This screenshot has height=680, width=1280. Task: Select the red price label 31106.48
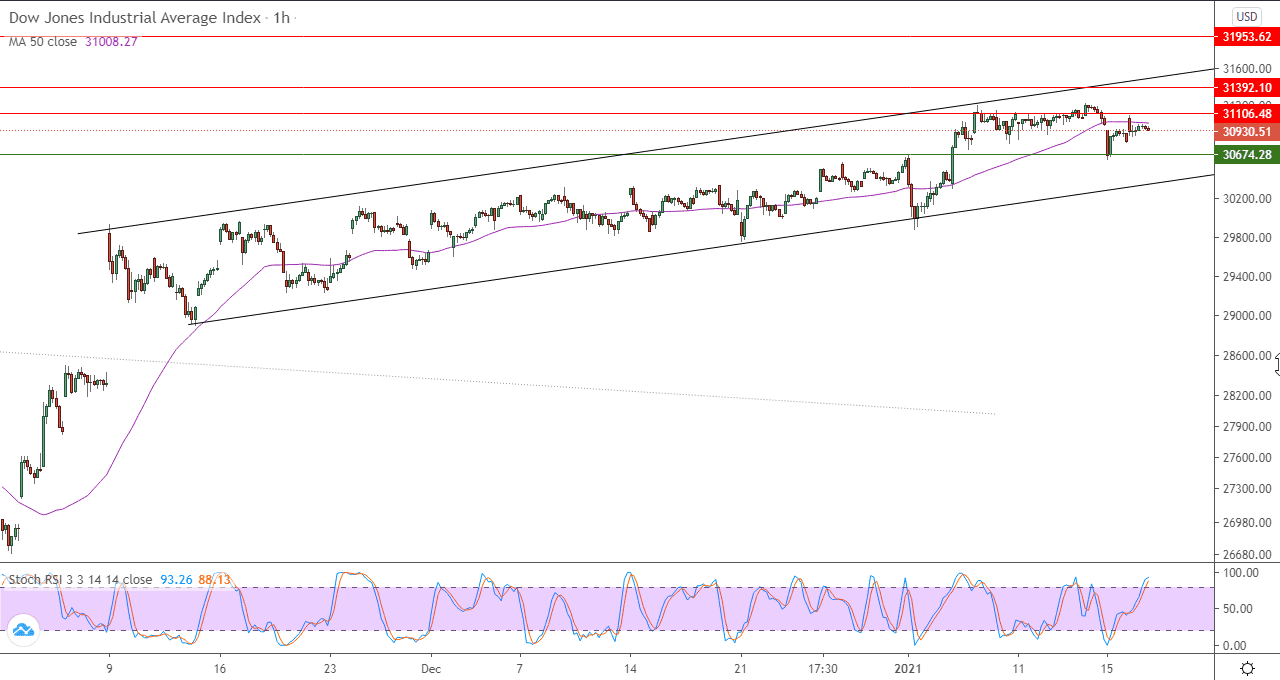pyautogui.click(x=1246, y=114)
